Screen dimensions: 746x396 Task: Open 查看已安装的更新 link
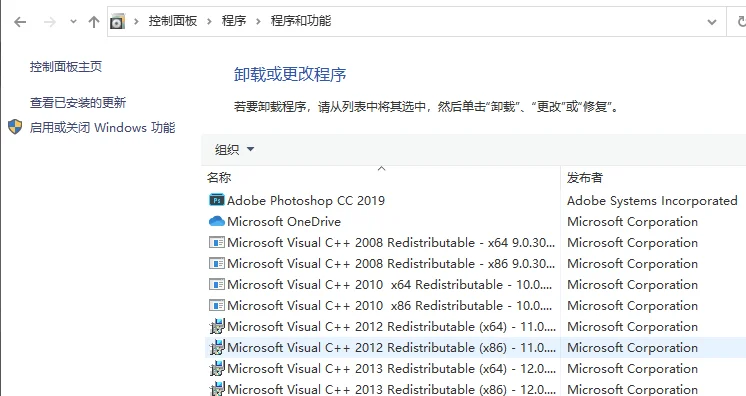pyautogui.click(x=78, y=102)
